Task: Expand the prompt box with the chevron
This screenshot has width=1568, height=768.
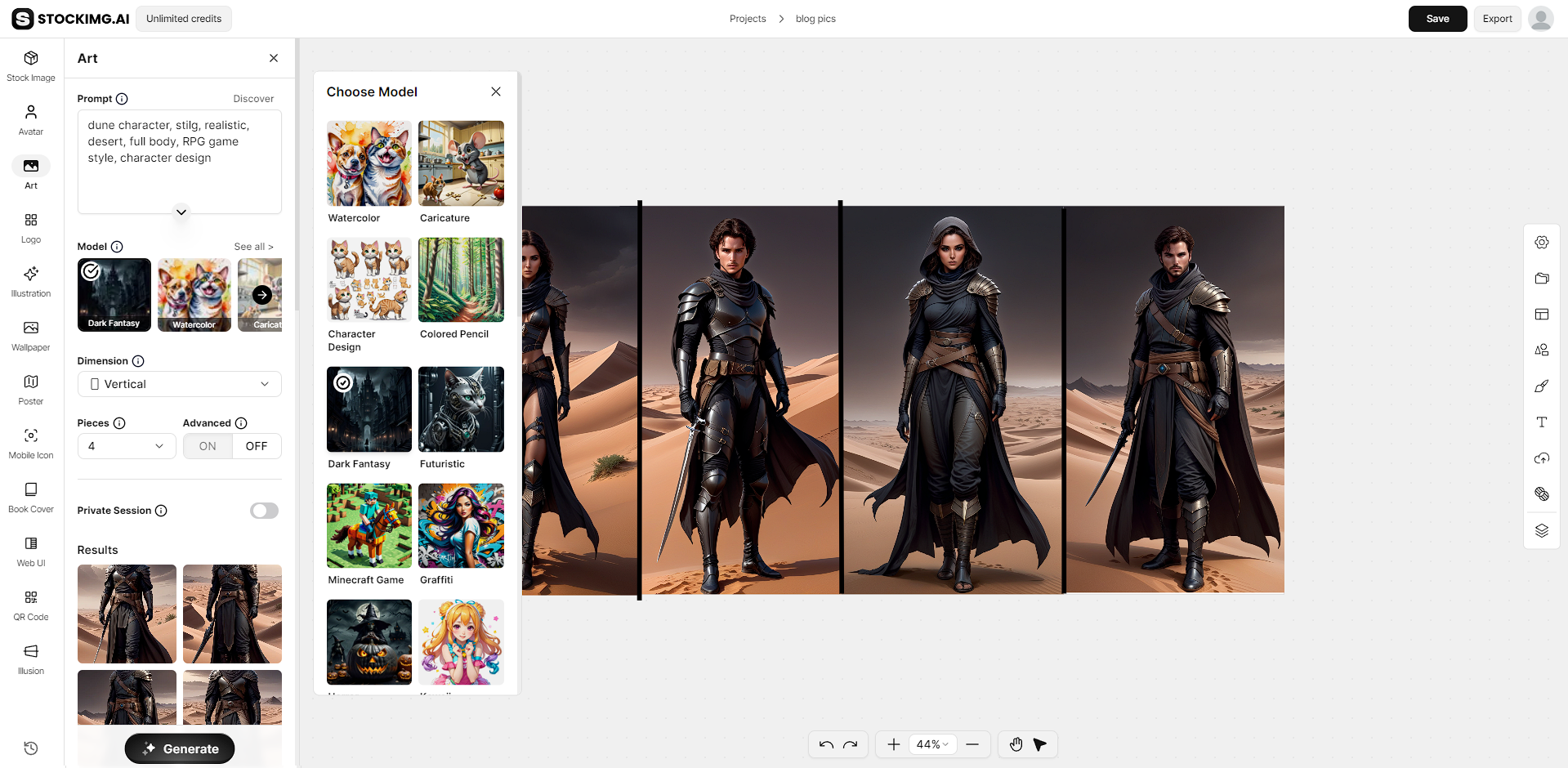Action: coord(180,212)
